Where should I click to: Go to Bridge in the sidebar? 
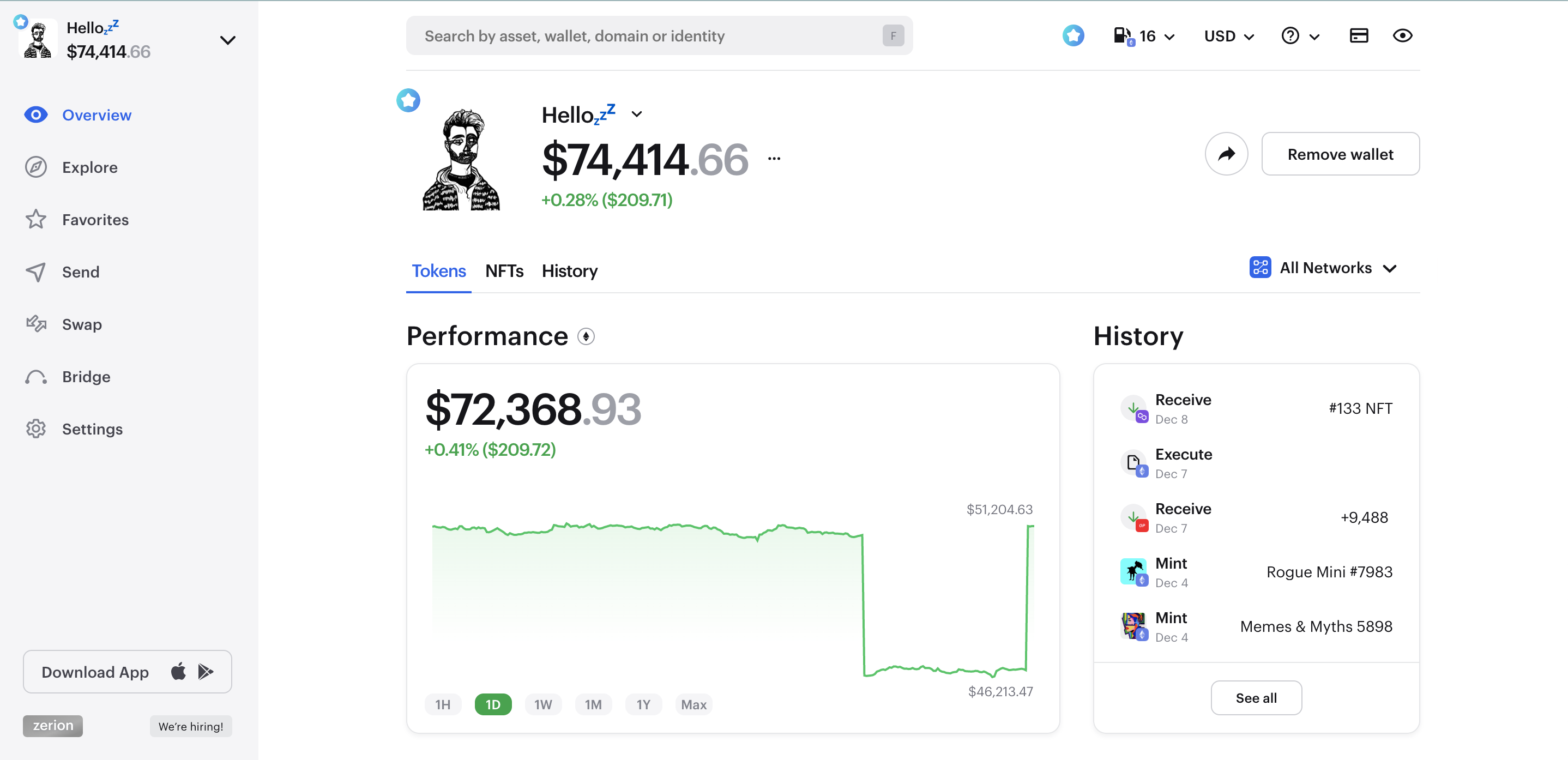point(86,377)
